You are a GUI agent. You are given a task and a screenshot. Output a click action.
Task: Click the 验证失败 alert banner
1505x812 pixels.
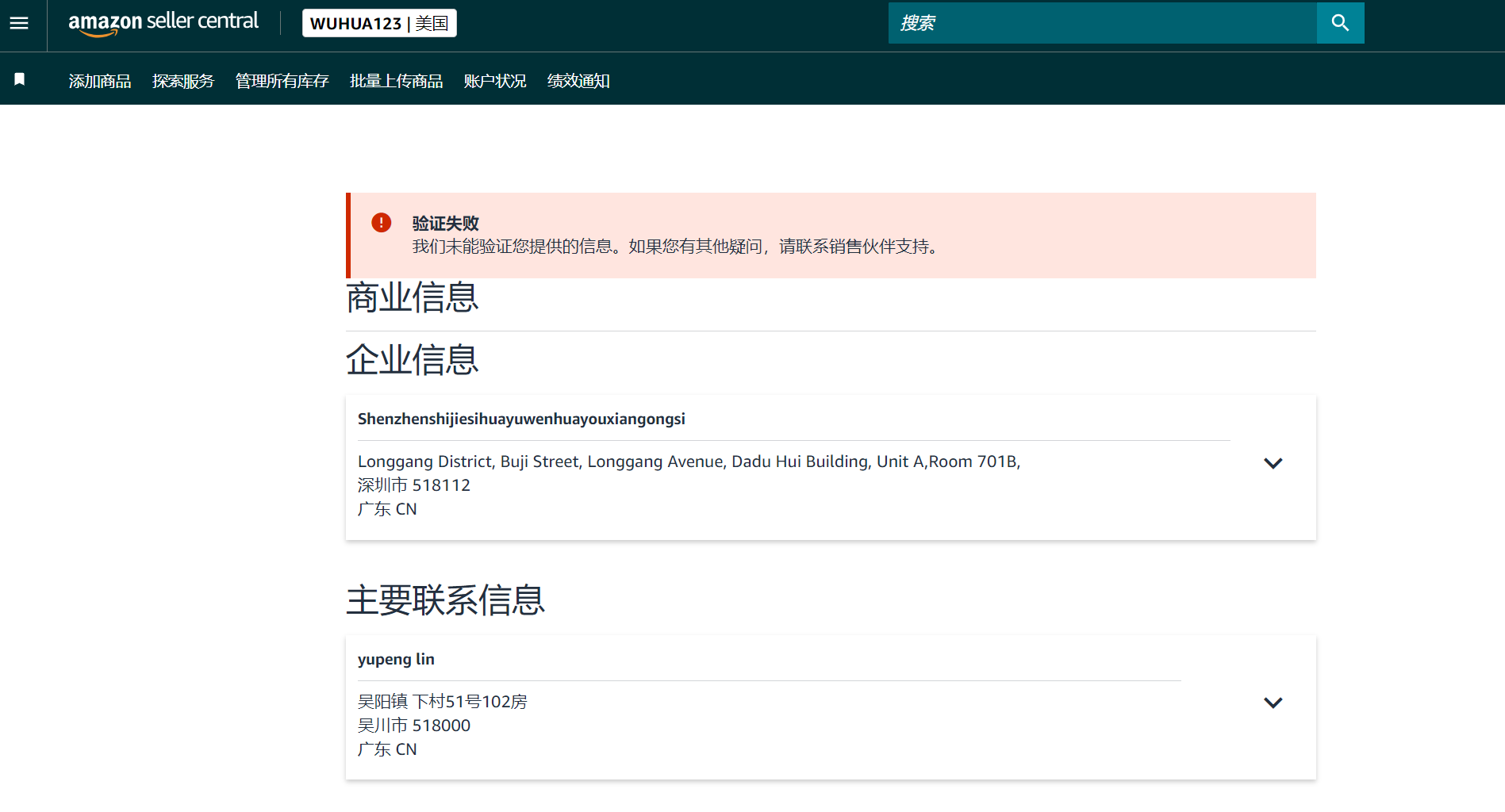831,236
